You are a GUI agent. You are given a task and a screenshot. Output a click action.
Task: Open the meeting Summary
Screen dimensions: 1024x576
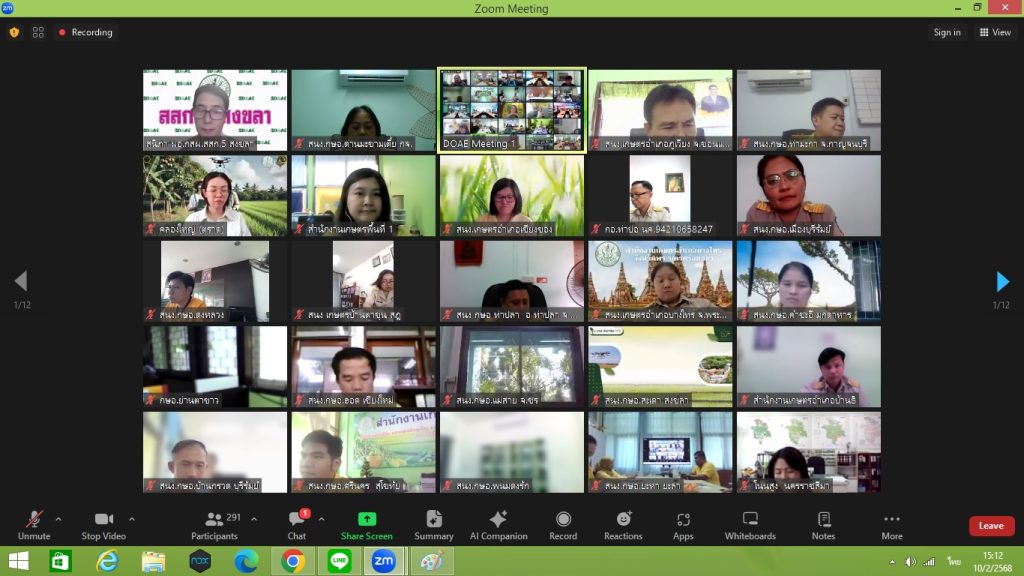[434, 526]
